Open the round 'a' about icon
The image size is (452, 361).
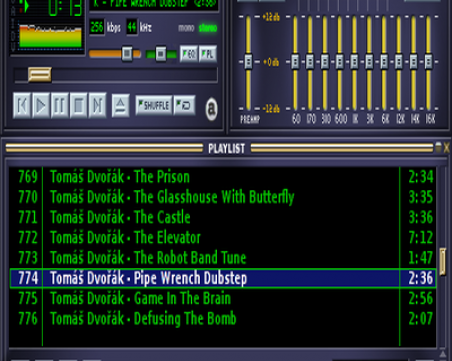coord(211,109)
